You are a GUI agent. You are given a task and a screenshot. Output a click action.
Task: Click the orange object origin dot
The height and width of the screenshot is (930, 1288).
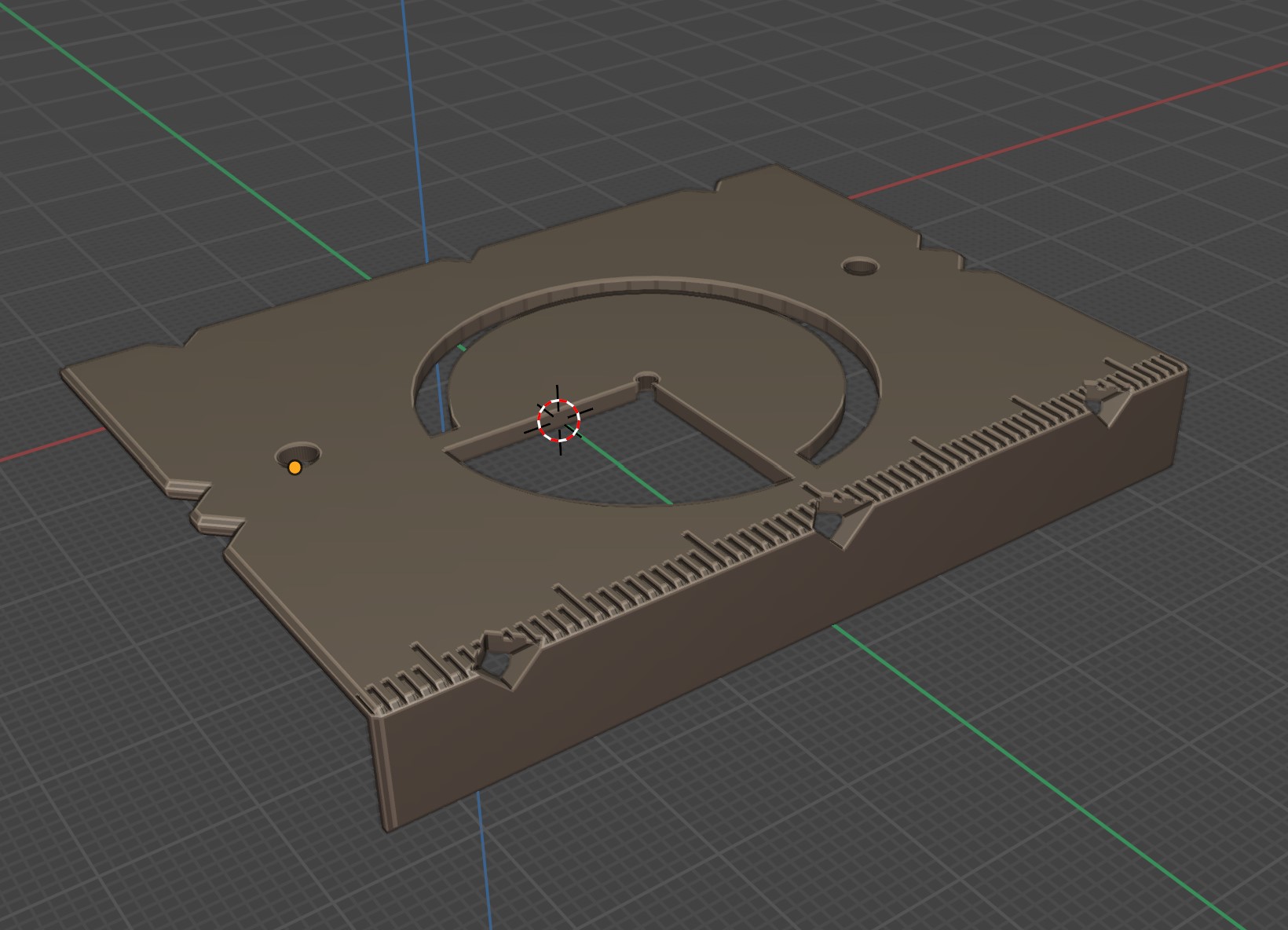(x=295, y=467)
